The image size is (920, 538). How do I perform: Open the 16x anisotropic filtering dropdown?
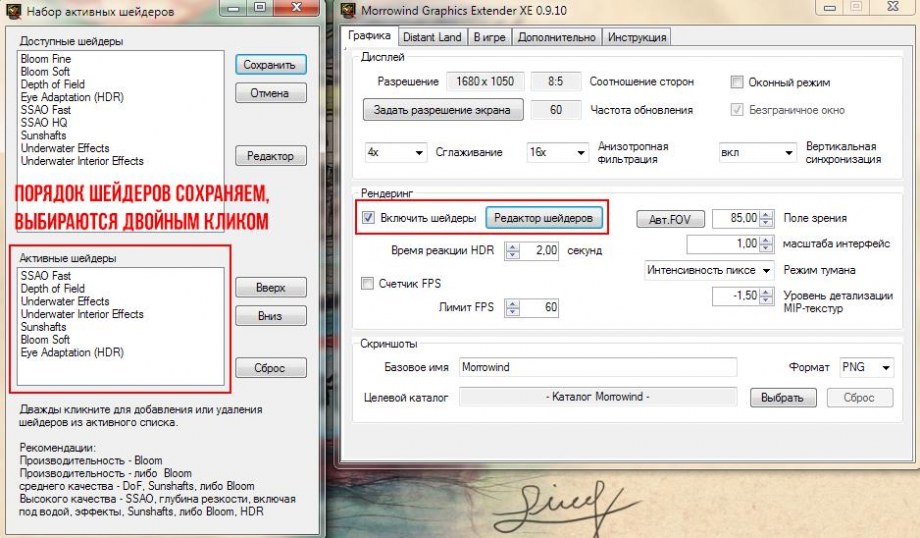click(x=557, y=153)
